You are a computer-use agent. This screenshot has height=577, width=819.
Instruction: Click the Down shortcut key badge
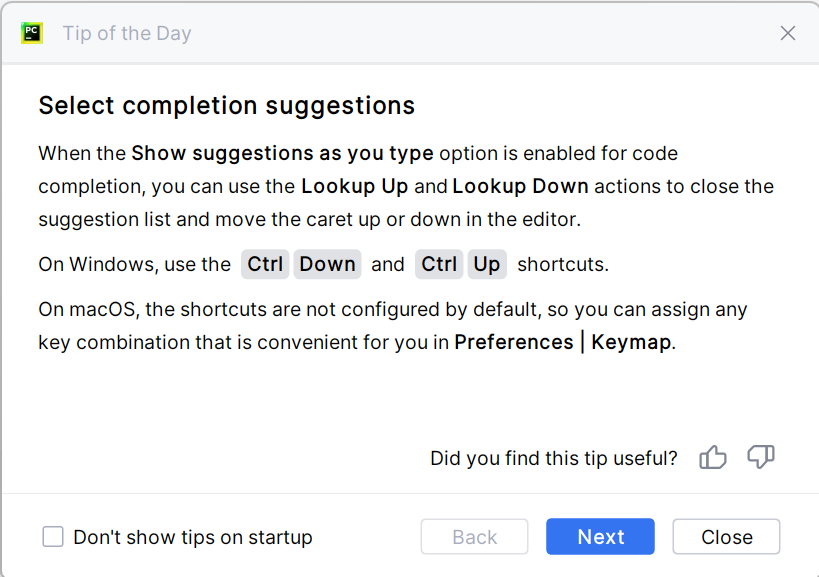pyautogui.click(x=327, y=264)
